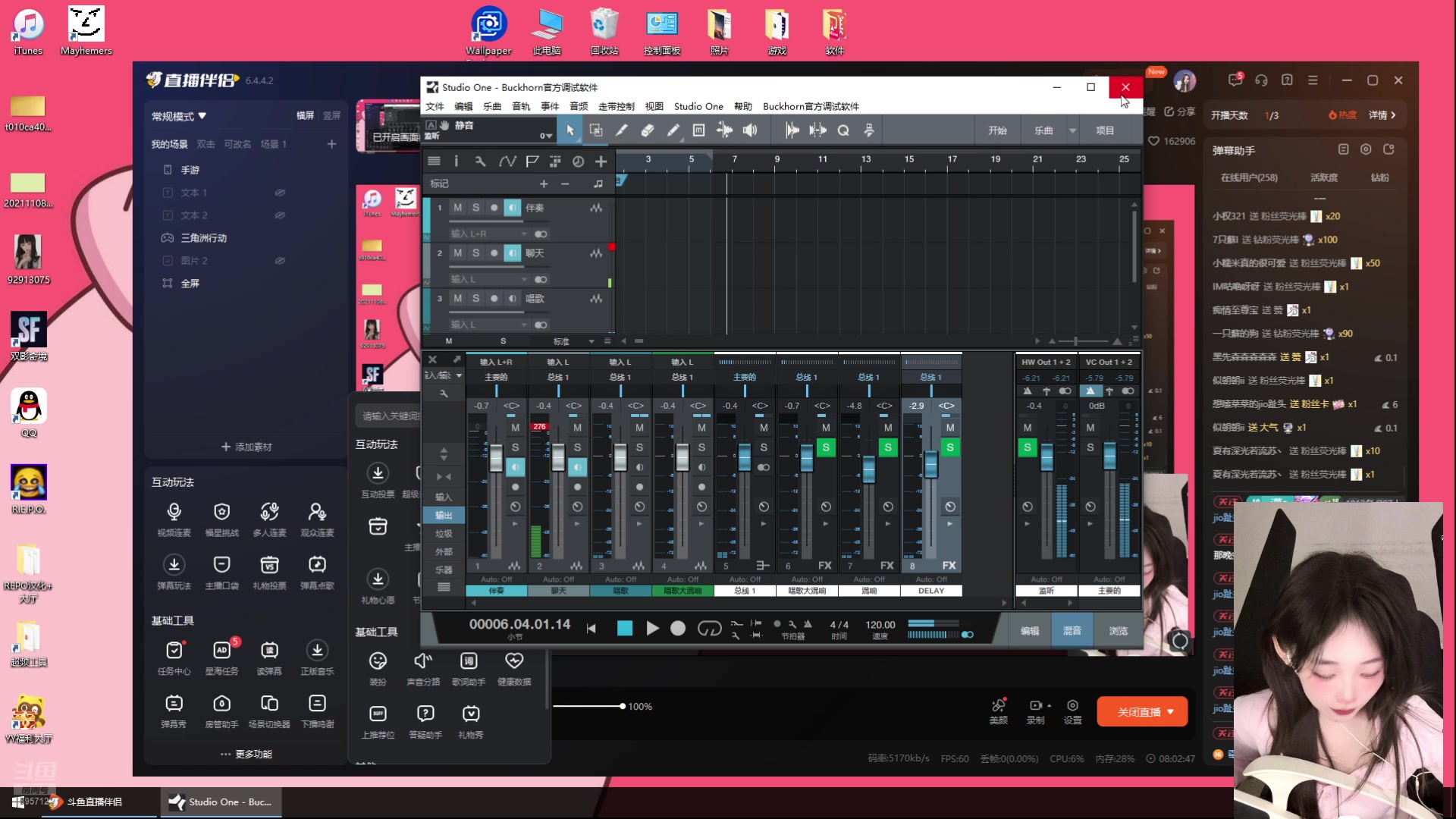Arm record on track 3 唱歌
This screenshot has width=1456, height=819.
494,299
